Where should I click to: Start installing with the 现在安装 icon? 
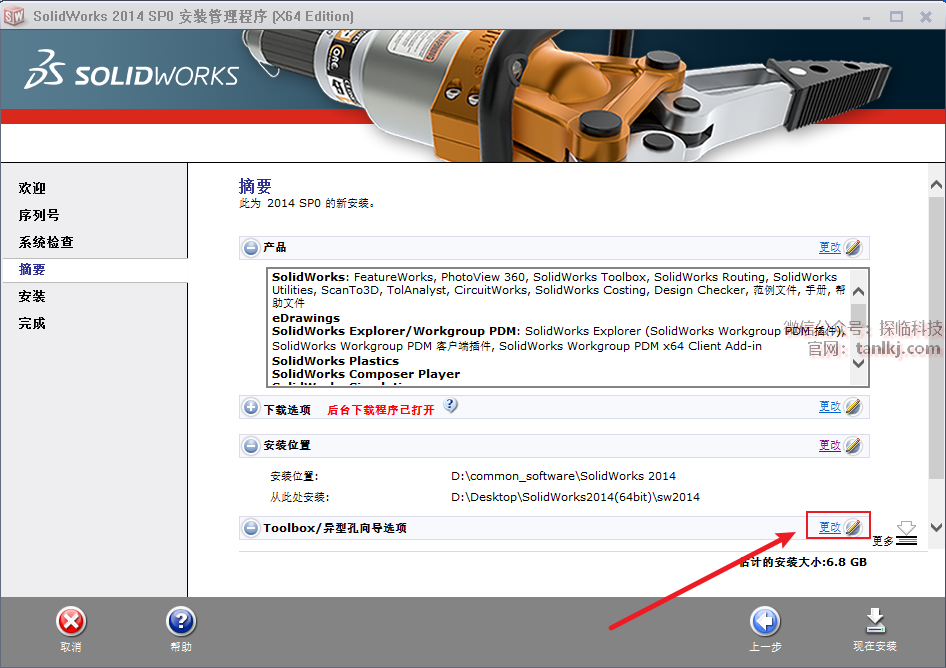pyautogui.click(x=875, y=622)
